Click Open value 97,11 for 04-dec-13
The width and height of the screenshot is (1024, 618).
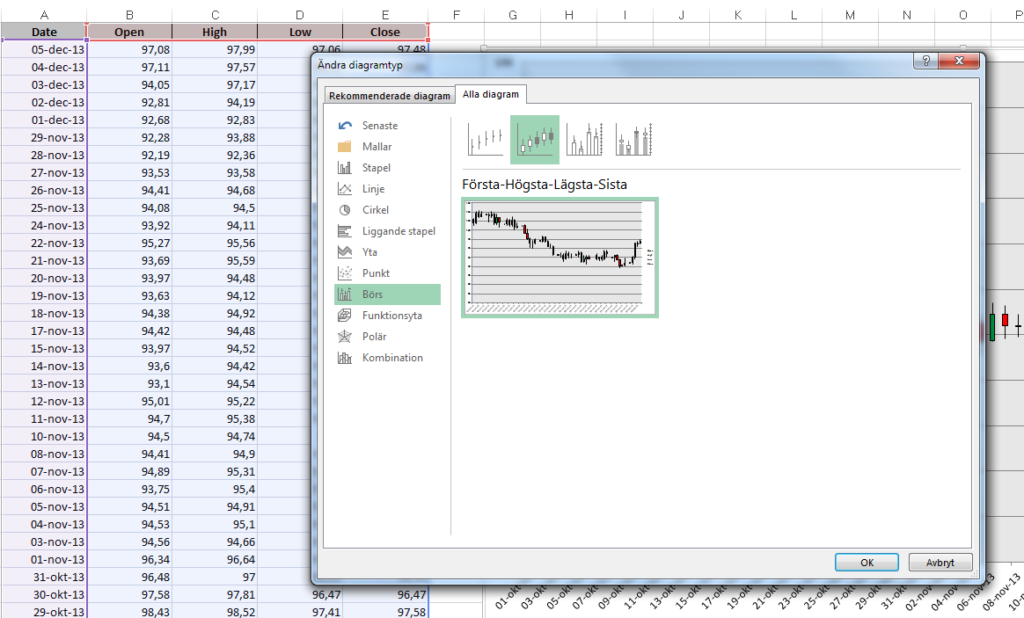pyautogui.click(x=129, y=67)
